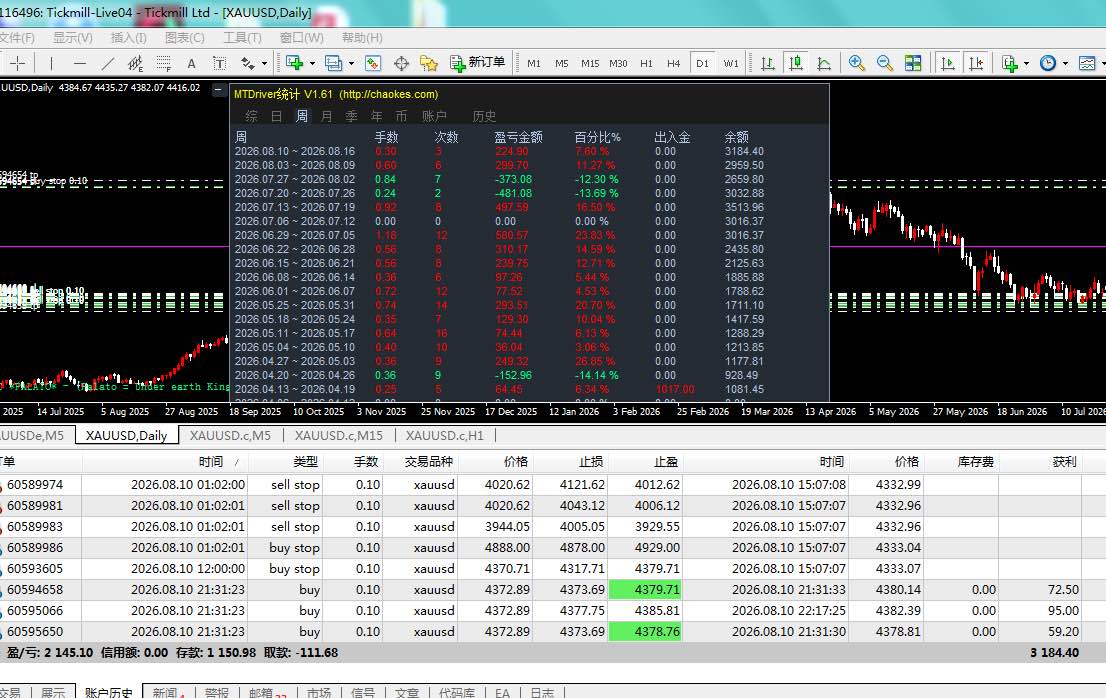Toggle chart shift button
The height and width of the screenshot is (698, 1106).
976,63
